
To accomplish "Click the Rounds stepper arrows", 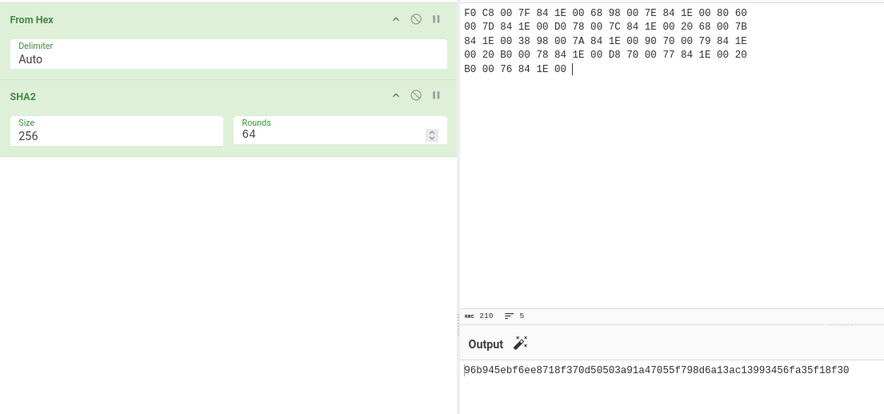I will [432, 135].
